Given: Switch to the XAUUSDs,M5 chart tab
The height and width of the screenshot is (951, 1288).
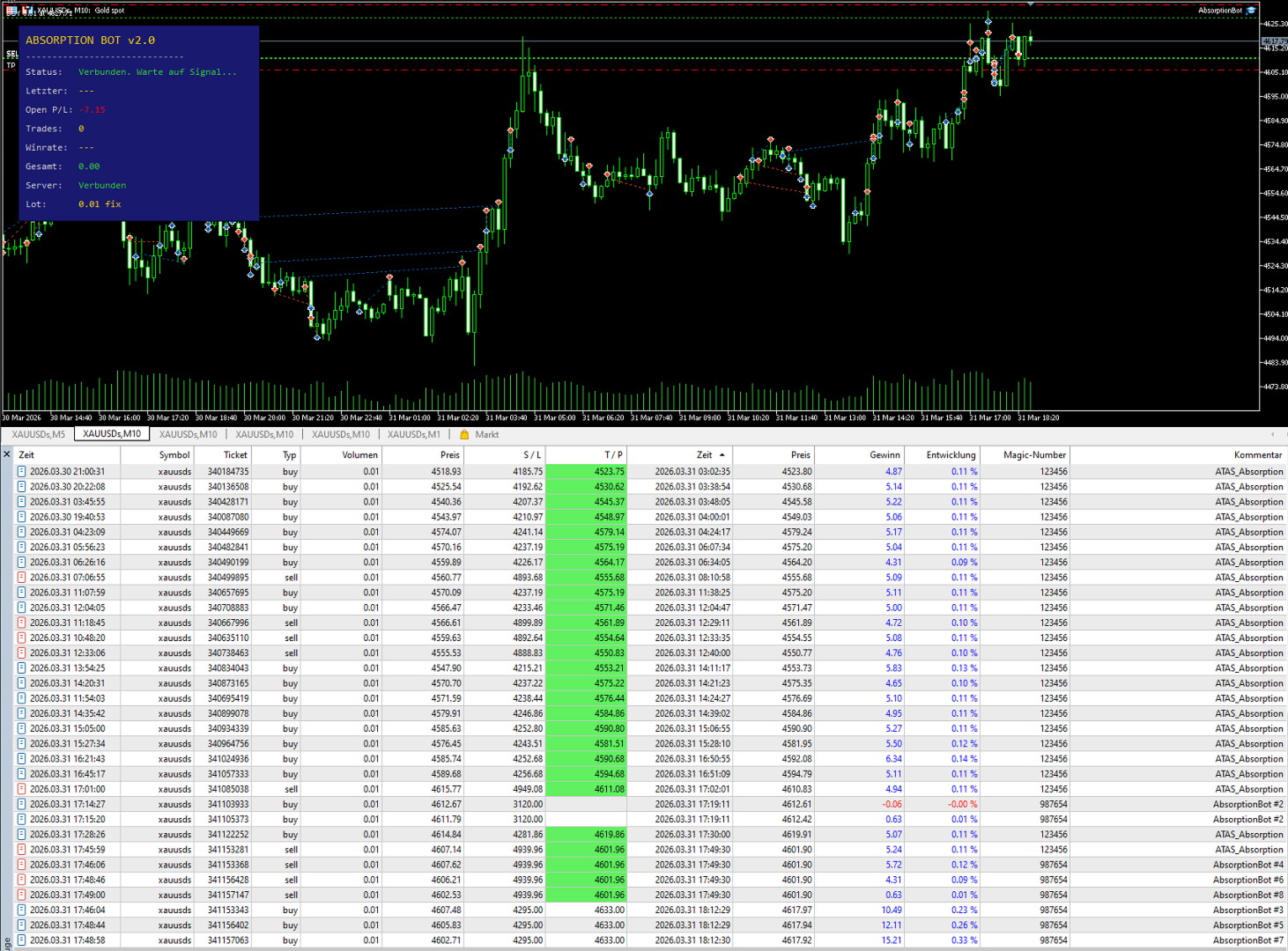Looking at the screenshot, I should pos(38,434).
